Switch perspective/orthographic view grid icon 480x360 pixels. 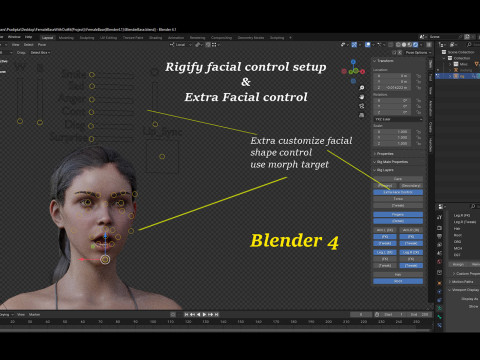[x=362, y=115]
